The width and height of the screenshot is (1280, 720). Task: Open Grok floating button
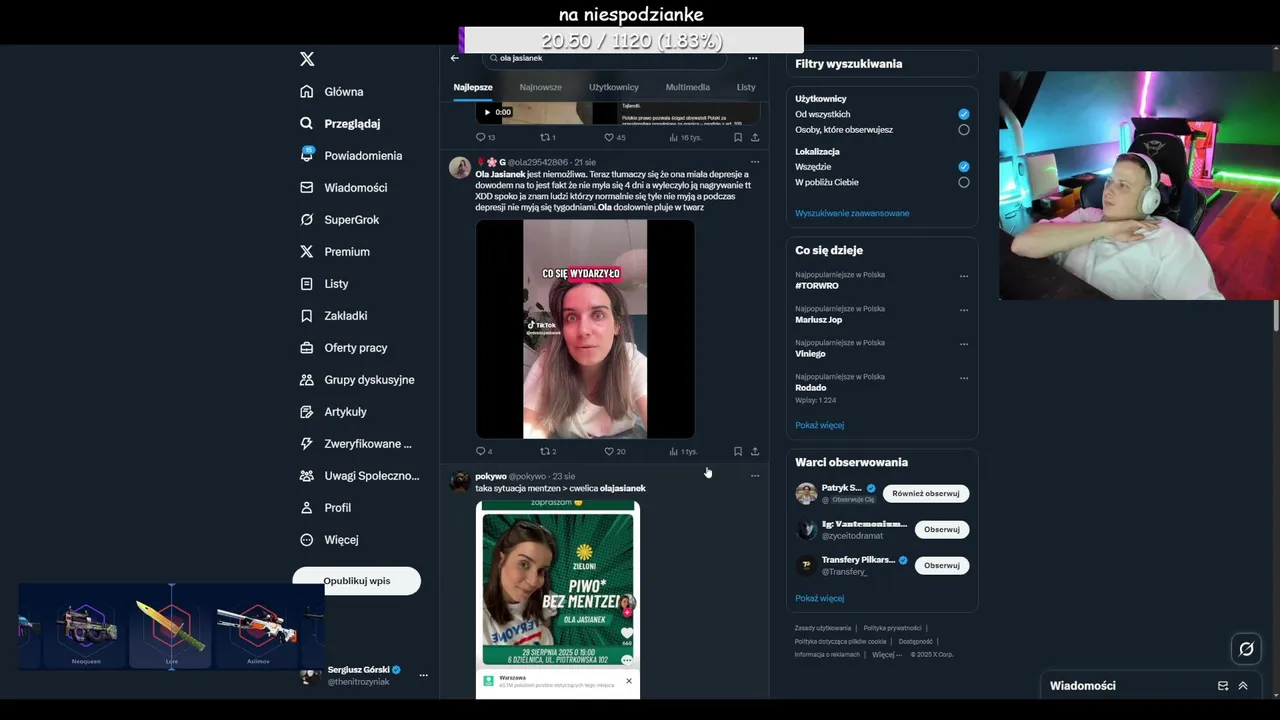click(x=1246, y=649)
